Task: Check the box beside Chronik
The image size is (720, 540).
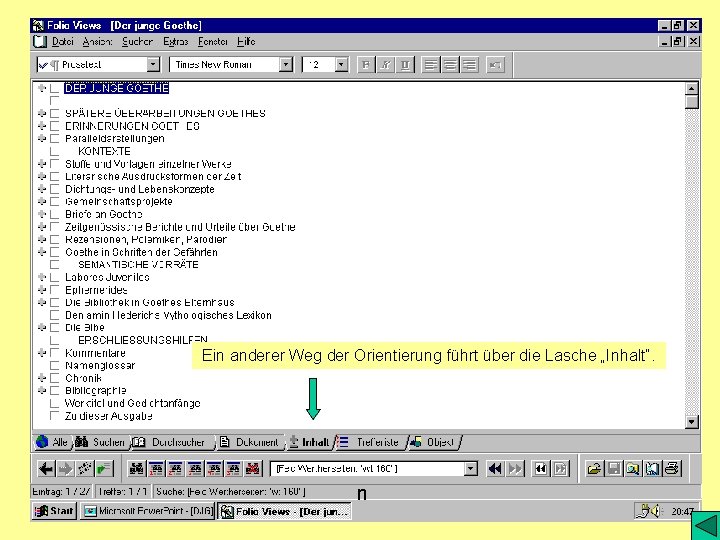Action: click(55, 378)
